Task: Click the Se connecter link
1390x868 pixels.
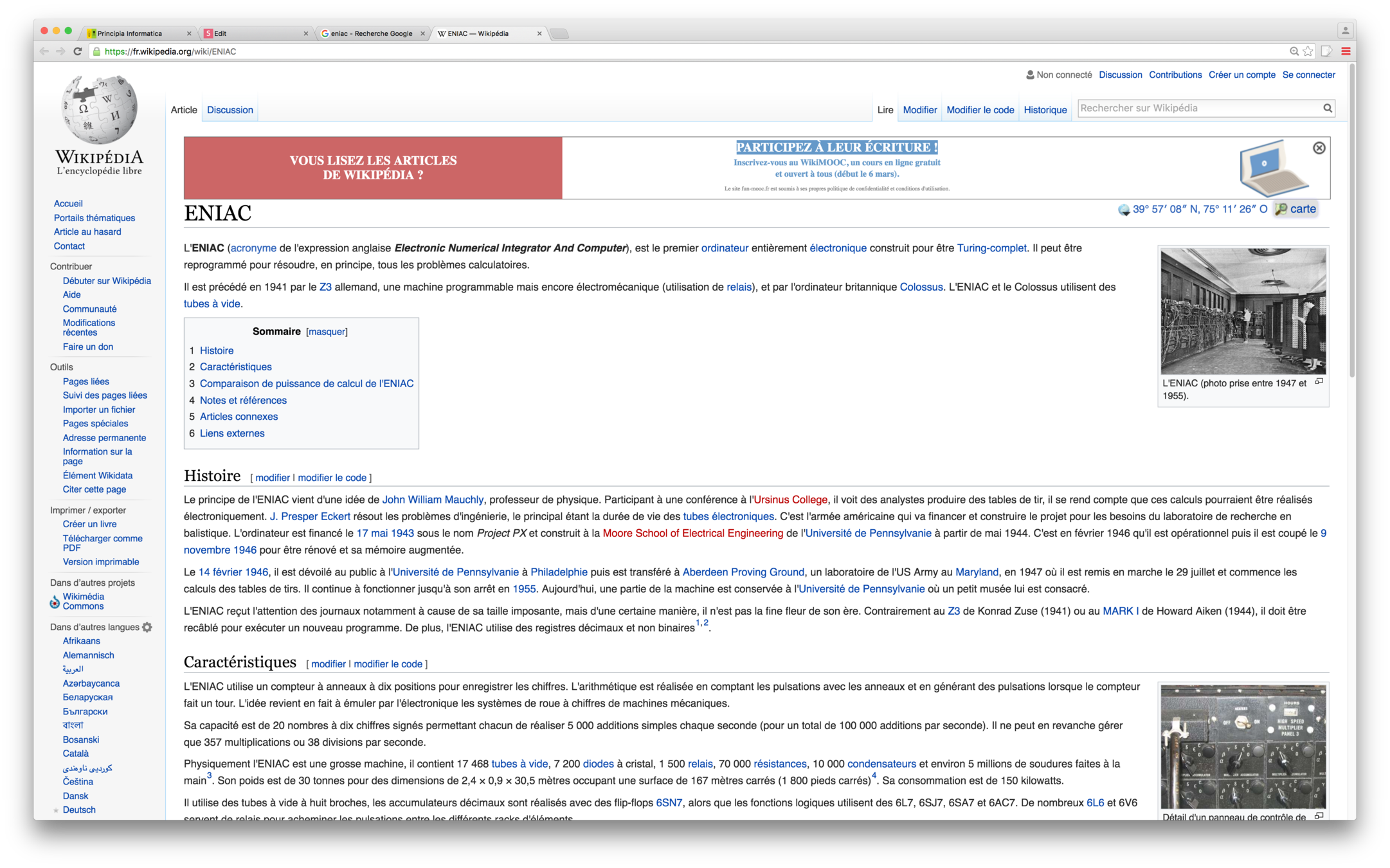Action: (x=1308, y=75)
